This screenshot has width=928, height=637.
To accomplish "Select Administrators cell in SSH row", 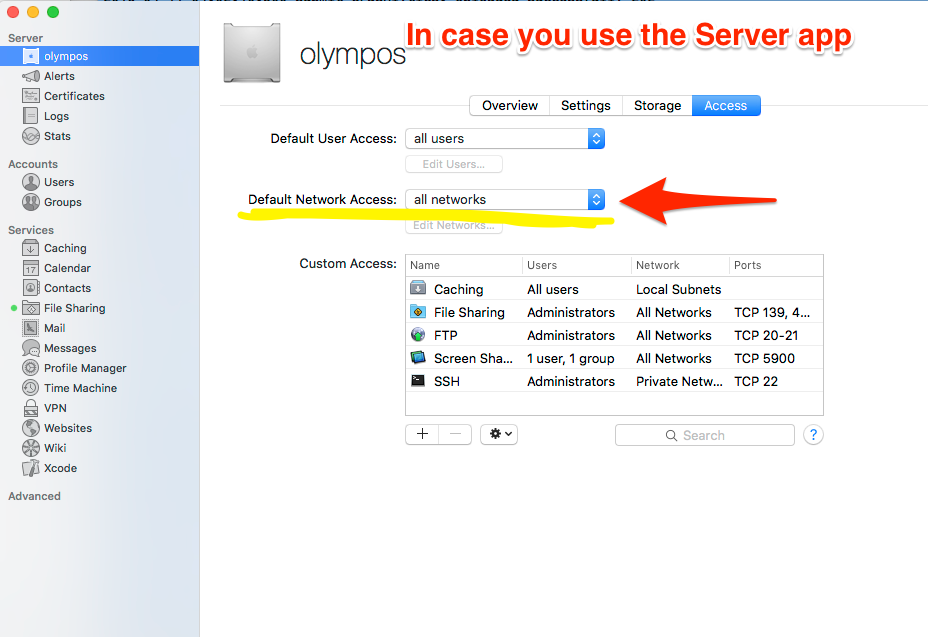I will (x=571, y=382).
